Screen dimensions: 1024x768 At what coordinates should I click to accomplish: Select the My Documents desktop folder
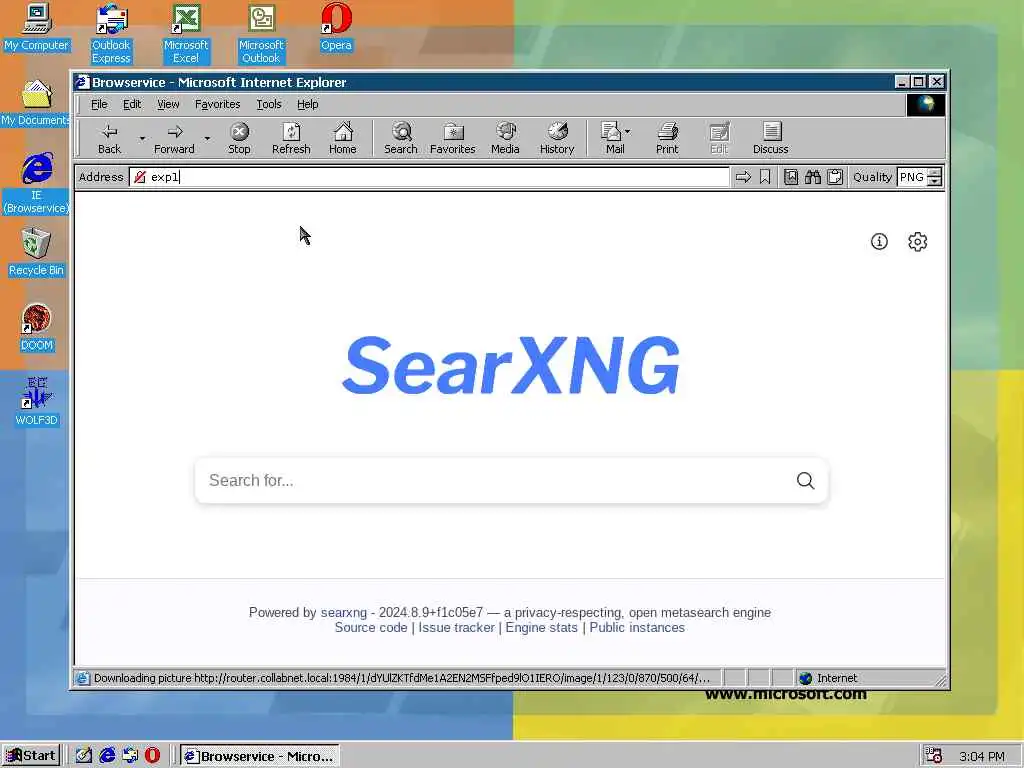36,103
